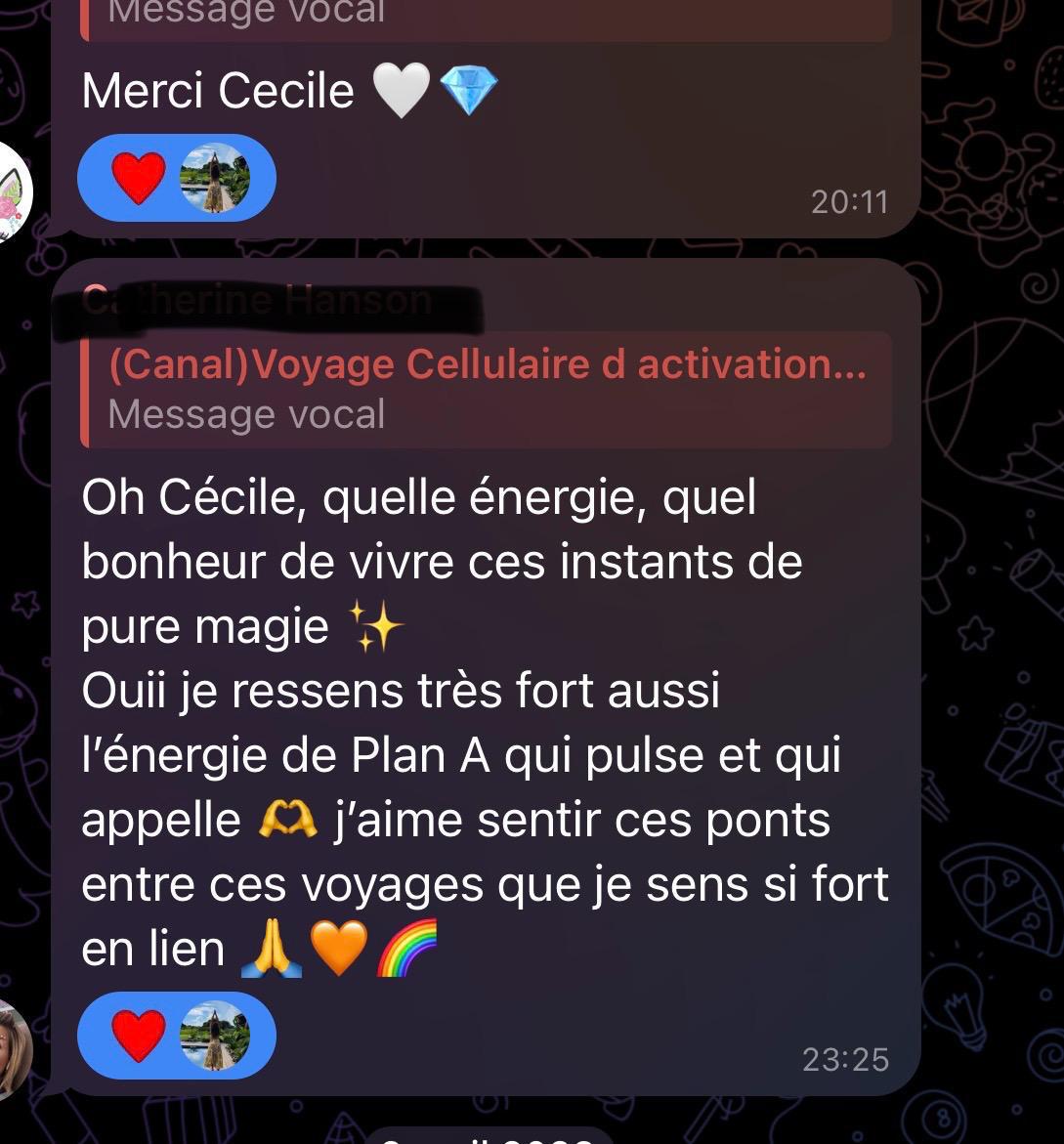Open the unicorn profile avatar on the left
1064x1144 pixels.
(12, 191)
